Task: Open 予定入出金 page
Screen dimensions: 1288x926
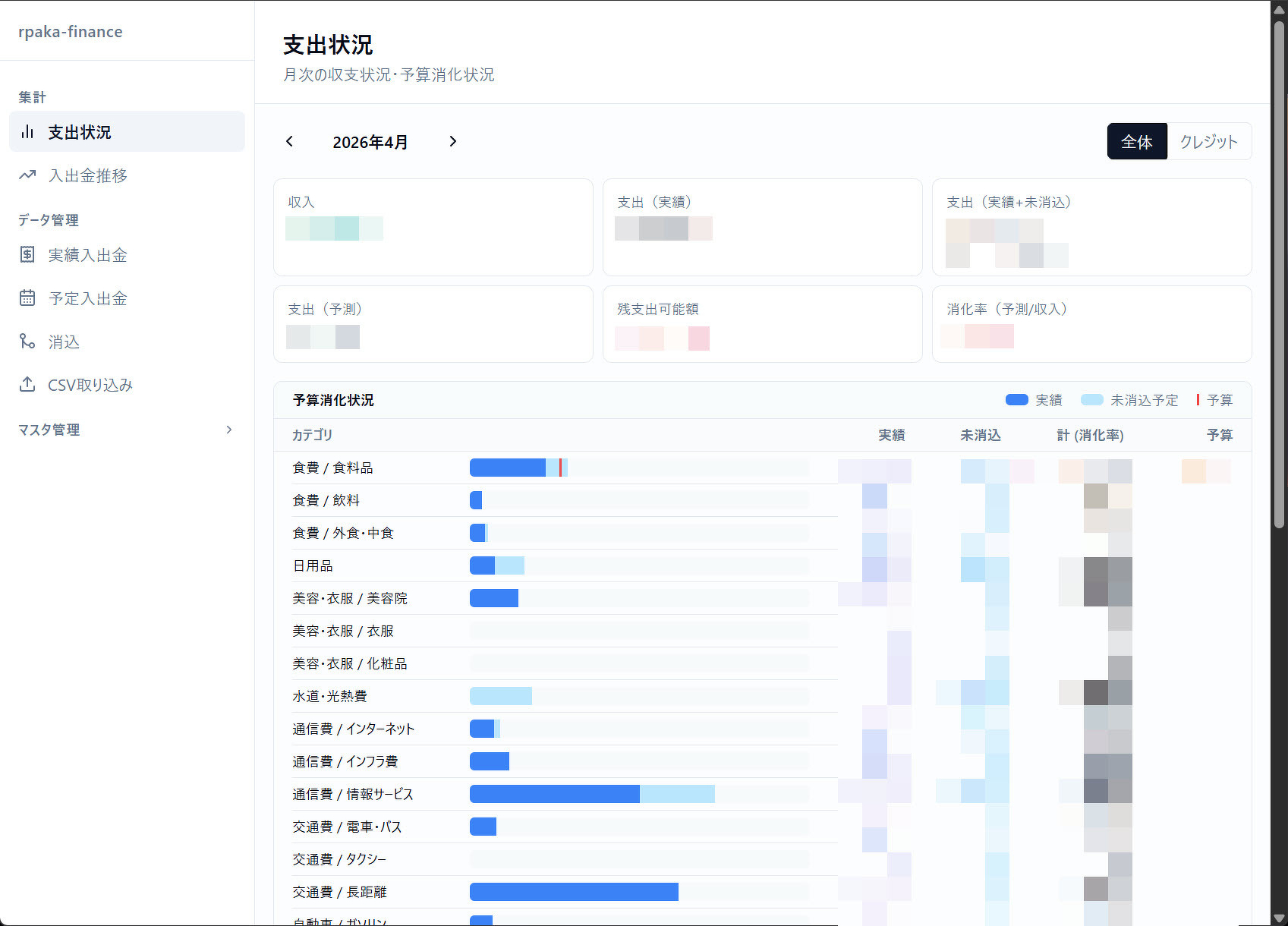Action: 127,298
